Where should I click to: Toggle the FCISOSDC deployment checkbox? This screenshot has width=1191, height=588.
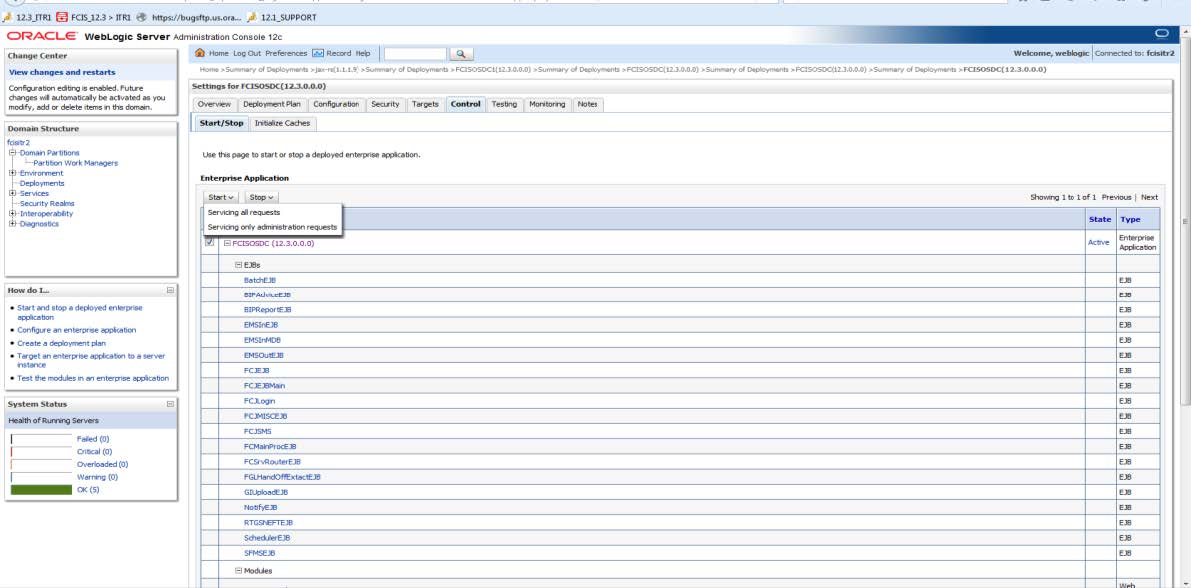coord(210,242)
